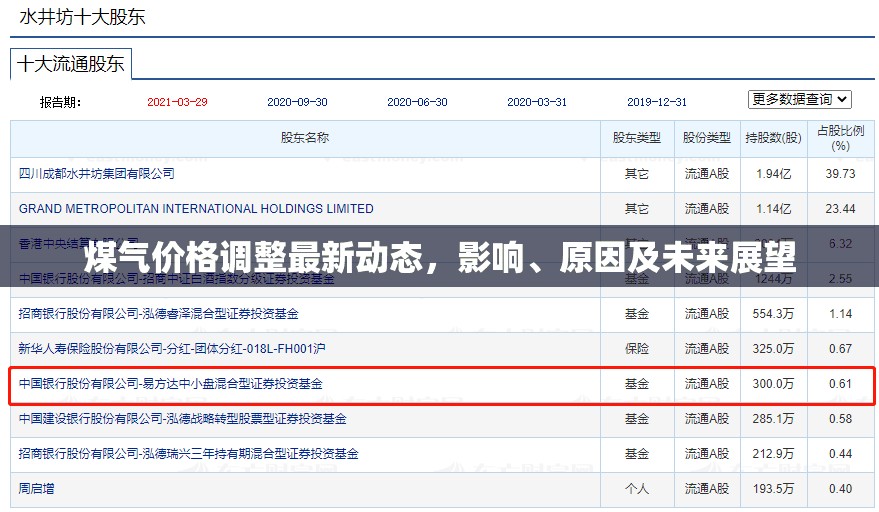
Task: Select report date 2021-03-29
Action: pos(177,102)
